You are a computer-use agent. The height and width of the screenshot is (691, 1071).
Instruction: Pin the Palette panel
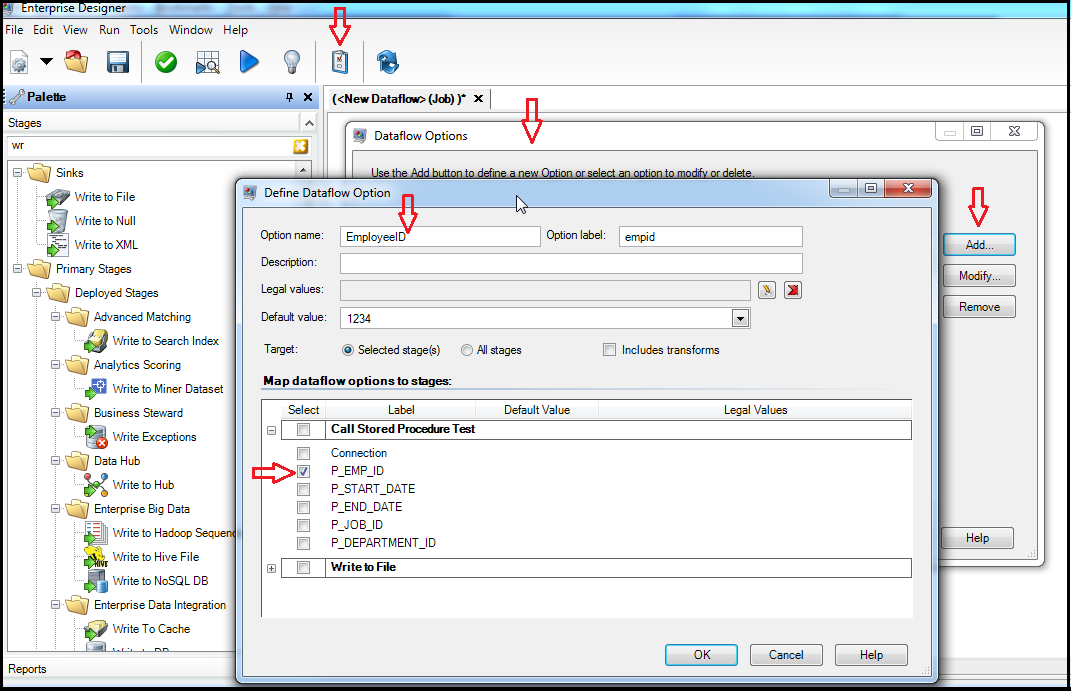[290, 97]
